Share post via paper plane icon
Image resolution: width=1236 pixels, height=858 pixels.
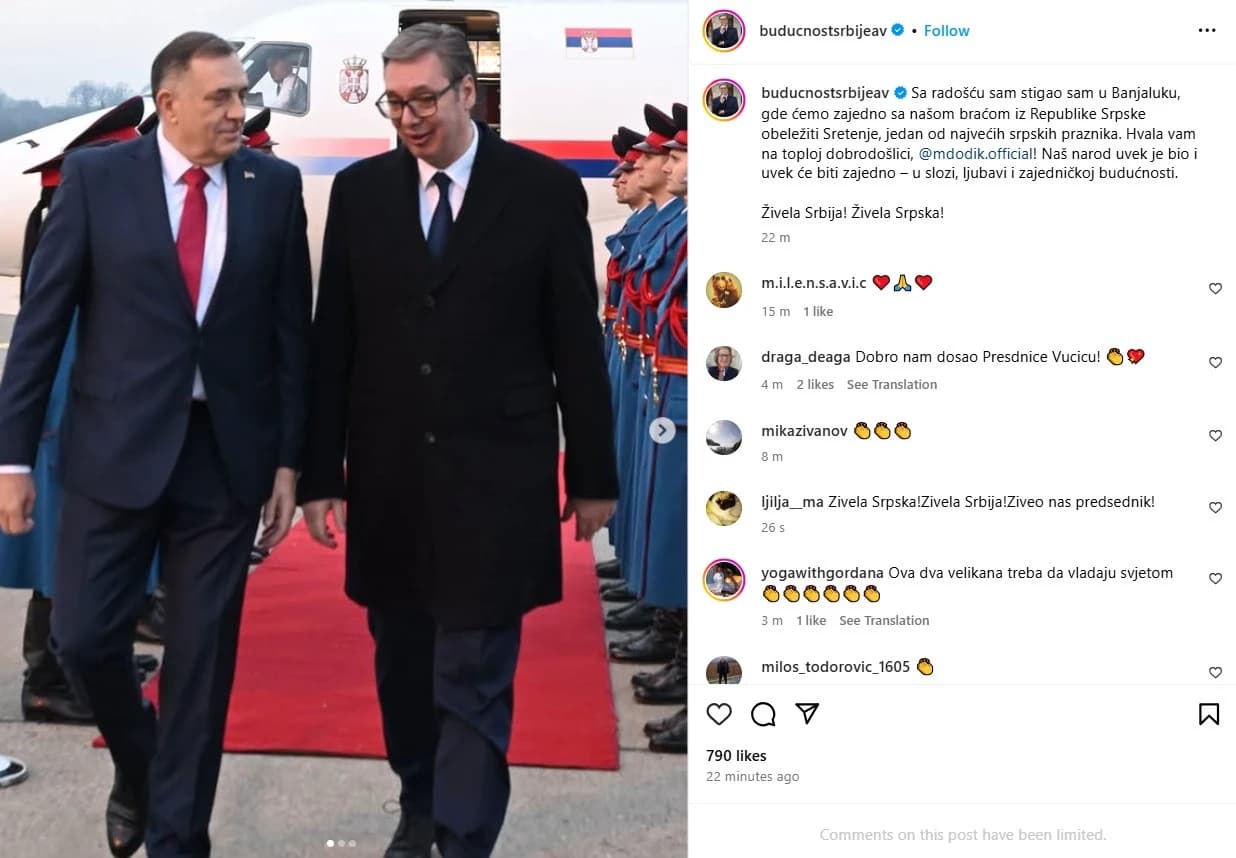(807, 713)
